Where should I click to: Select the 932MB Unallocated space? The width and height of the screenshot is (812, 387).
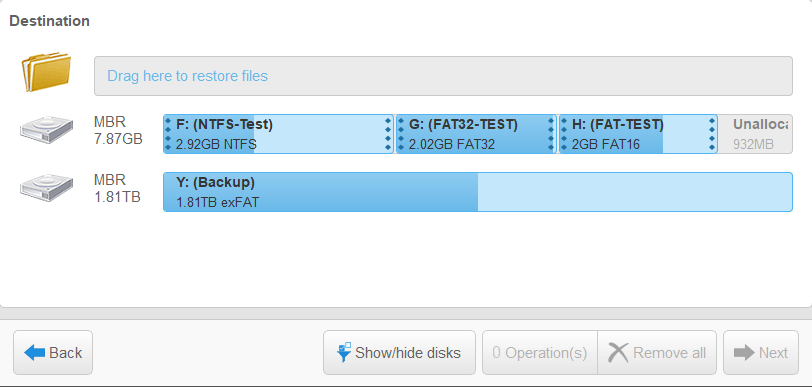[755, 134]
